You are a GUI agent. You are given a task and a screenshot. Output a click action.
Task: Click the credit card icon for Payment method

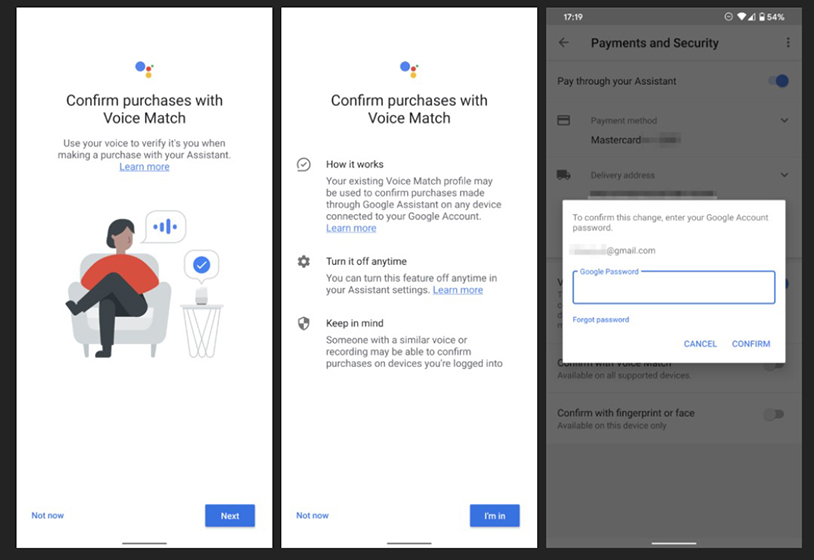point(563,120)
